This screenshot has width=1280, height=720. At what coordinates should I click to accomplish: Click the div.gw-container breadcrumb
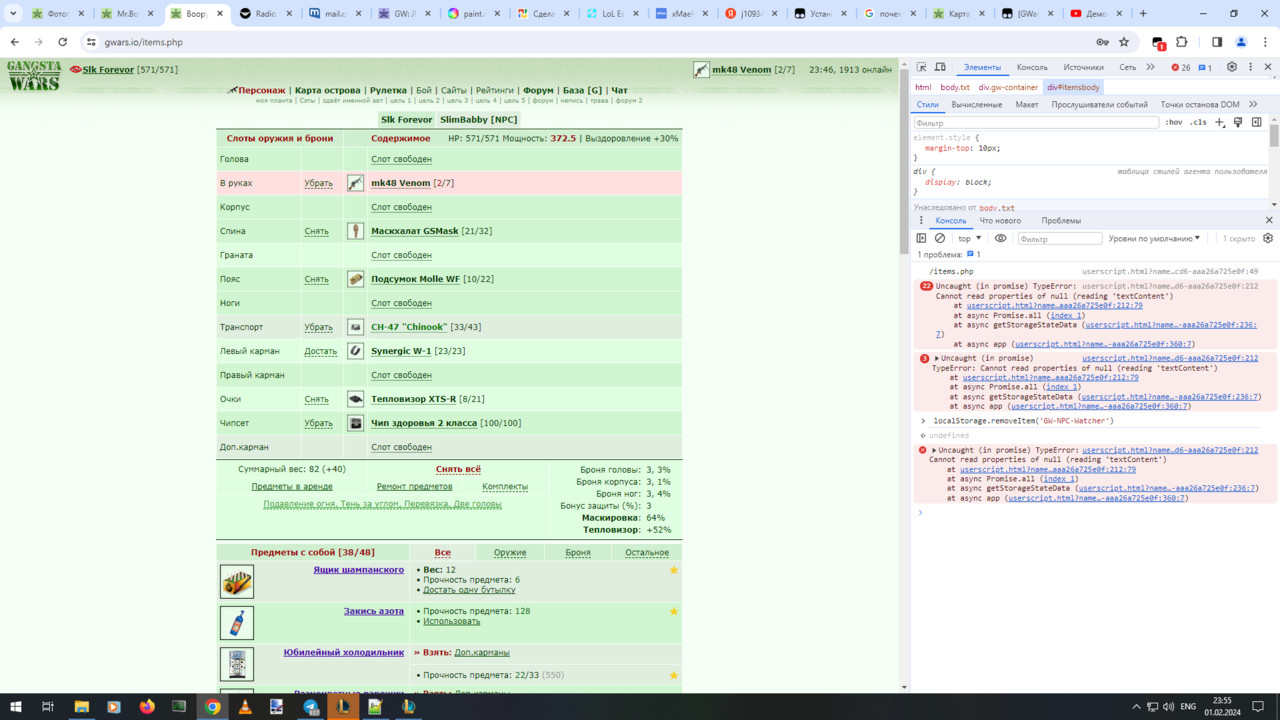(1008, 87)
